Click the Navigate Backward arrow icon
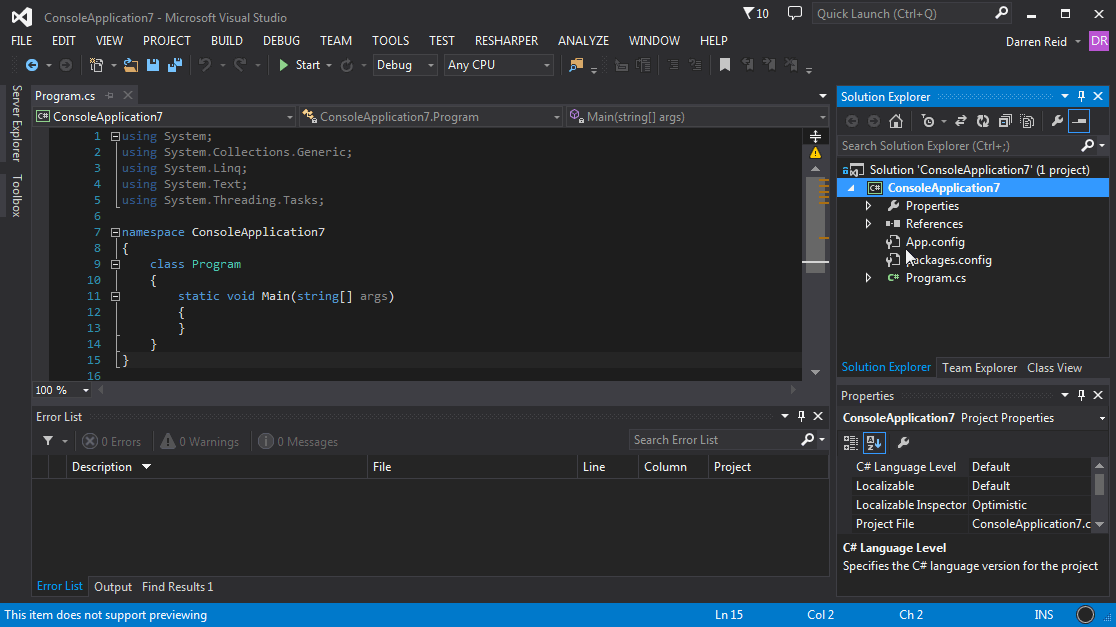 pyautogui.click(x=33, y=65)
